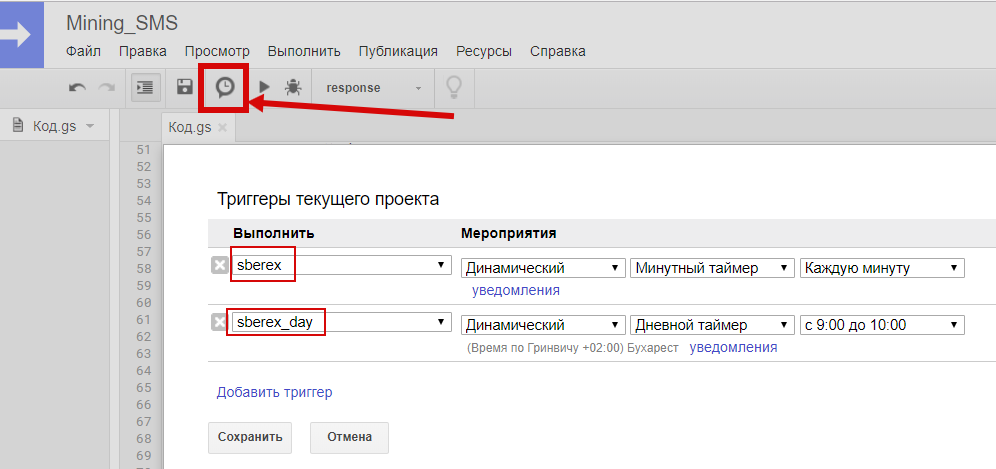
Task: Open the sberex function dropdown
Action: pos(342,266)
